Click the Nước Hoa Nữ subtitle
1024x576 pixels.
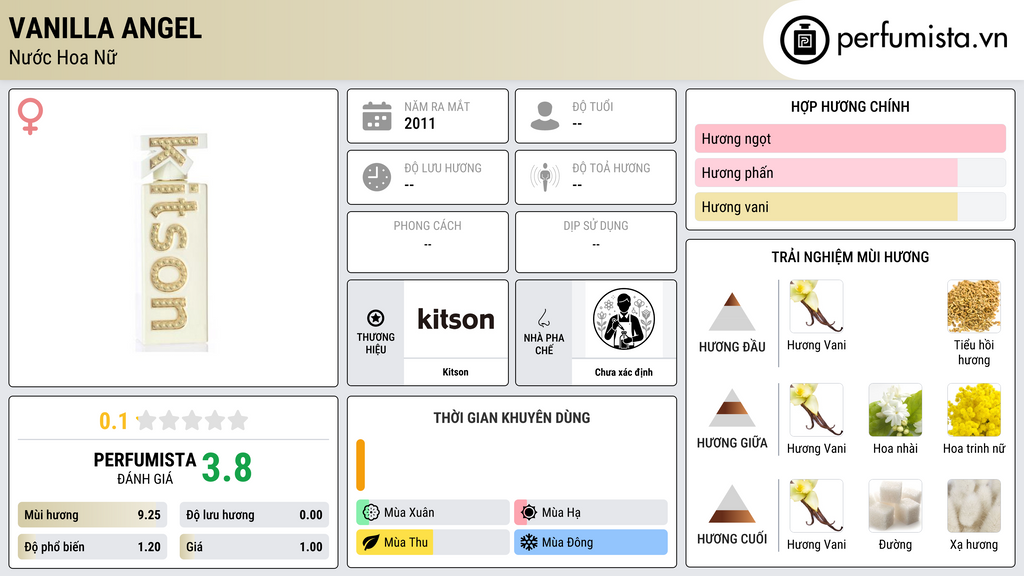[63, 57]
